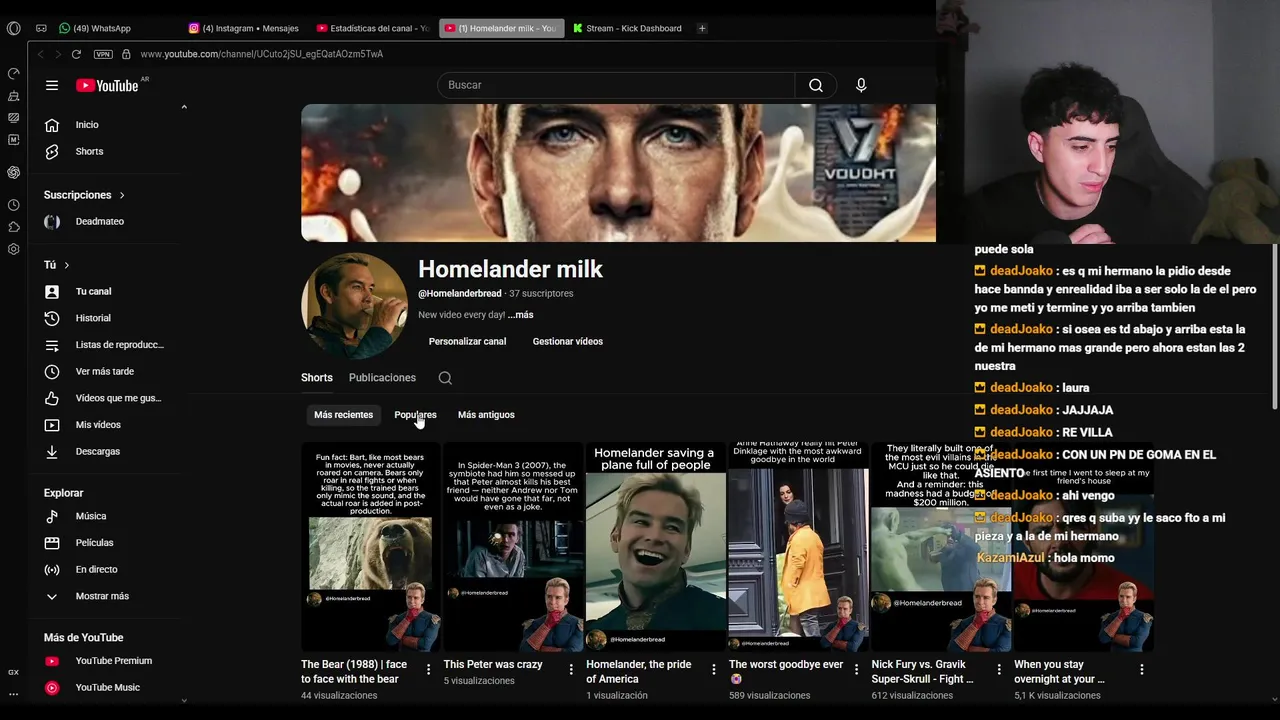Expand the Tú section chevron
Screen dimensions: 1280x720
(x=66, y=265)
